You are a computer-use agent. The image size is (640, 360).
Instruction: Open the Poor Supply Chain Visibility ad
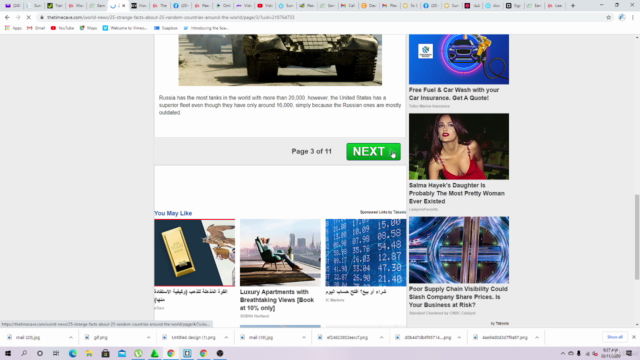click(458, 297)
